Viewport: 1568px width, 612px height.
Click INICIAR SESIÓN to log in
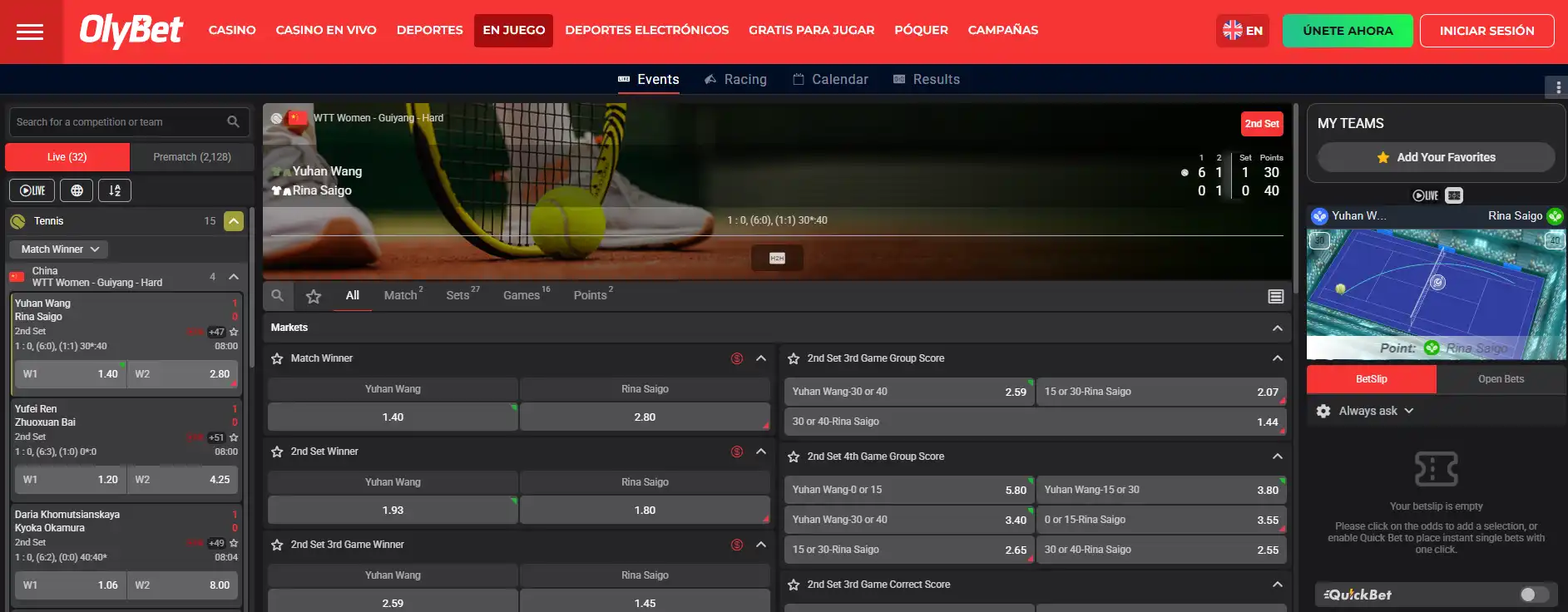point(1486,31)
